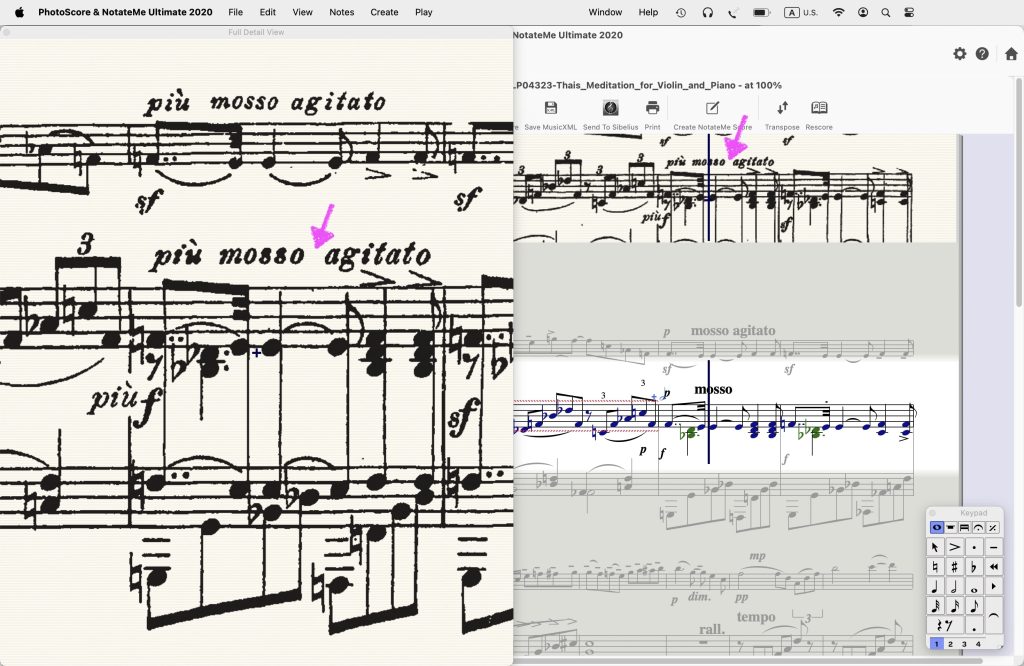
Task: Click the Rescore book icon
Action: coord(819,108)
